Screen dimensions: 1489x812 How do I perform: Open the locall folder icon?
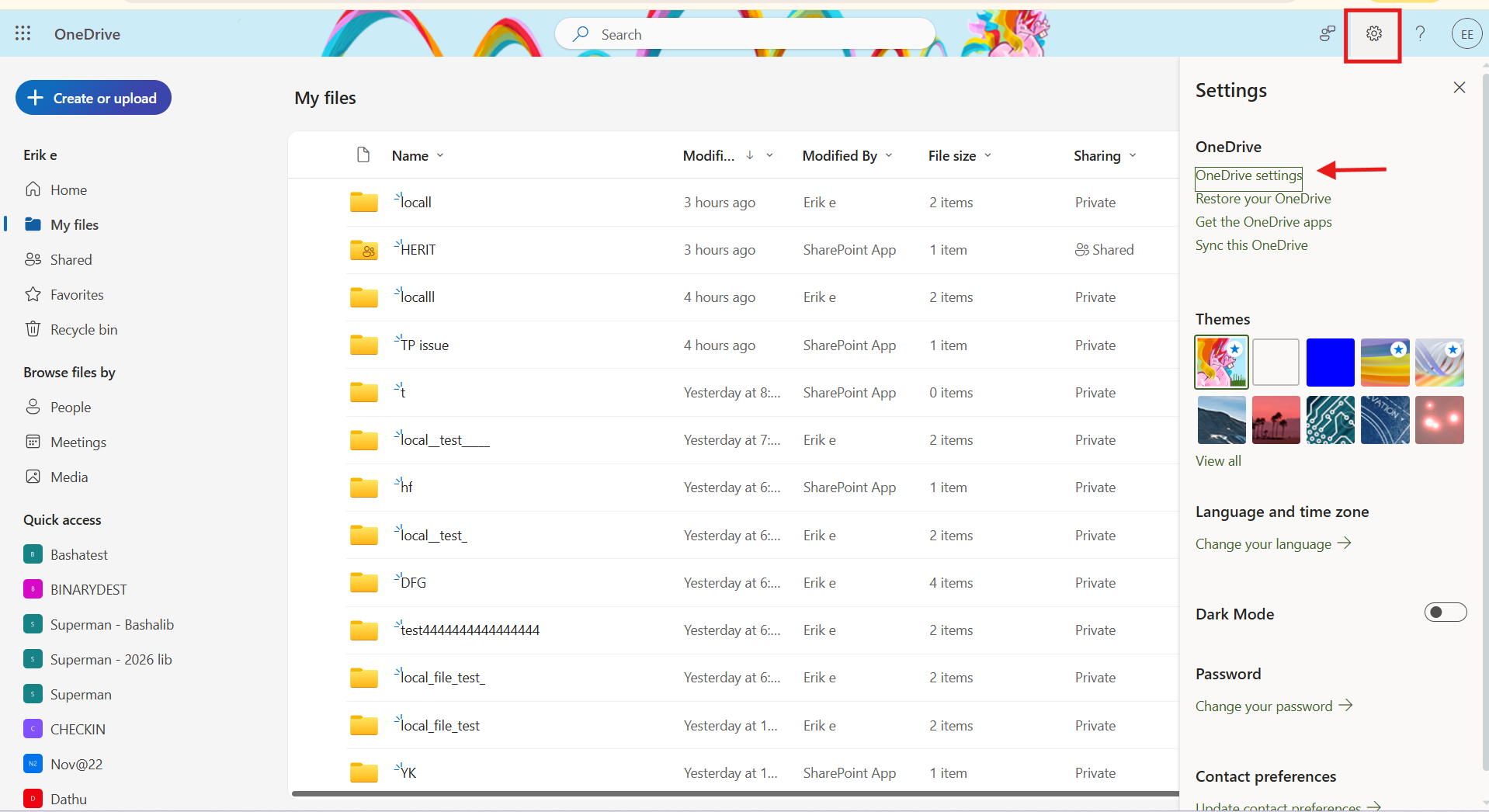click(363, 202)
